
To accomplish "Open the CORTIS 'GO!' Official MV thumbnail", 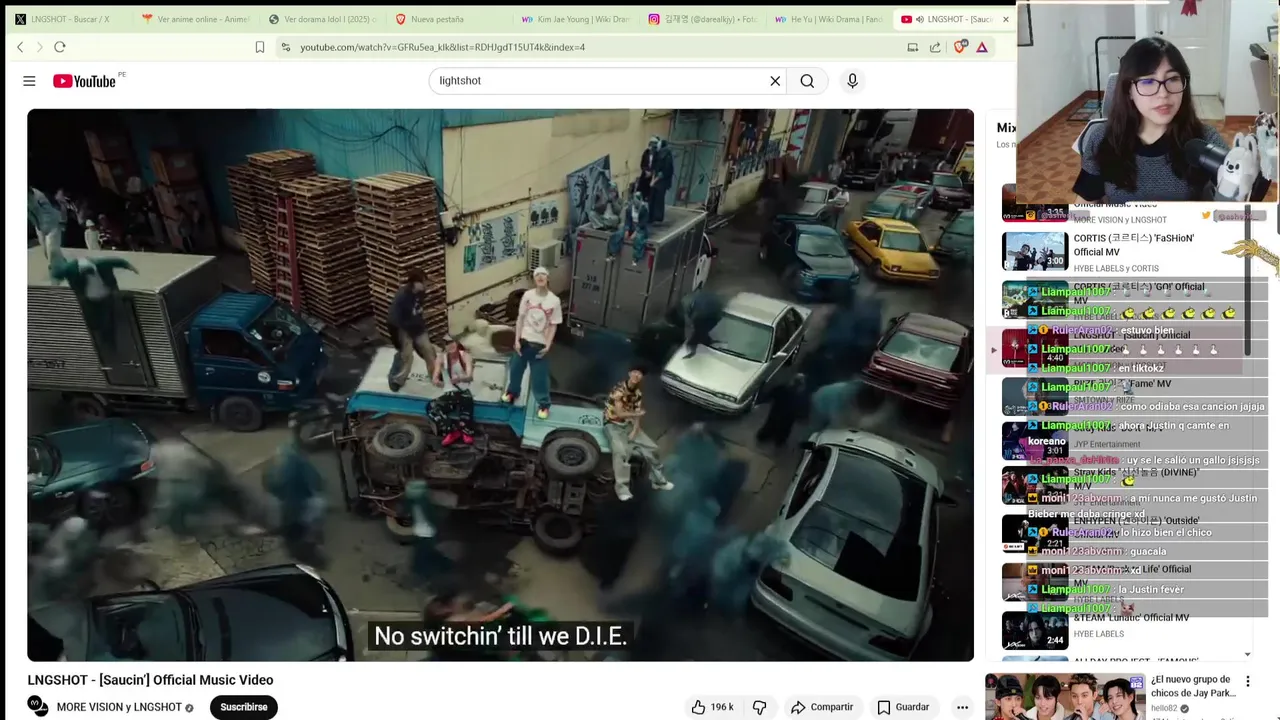I will tap(1035, 299).
